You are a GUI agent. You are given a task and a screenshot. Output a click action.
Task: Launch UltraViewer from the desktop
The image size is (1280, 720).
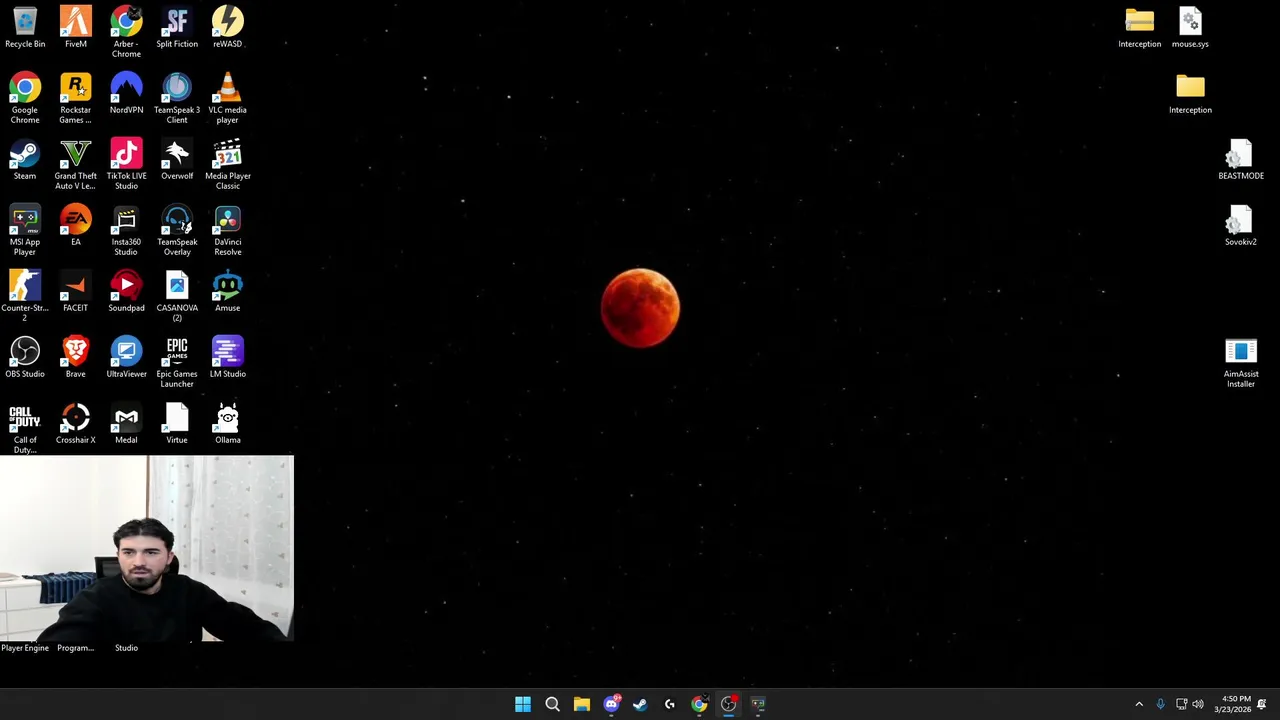[x=126, y=357]
